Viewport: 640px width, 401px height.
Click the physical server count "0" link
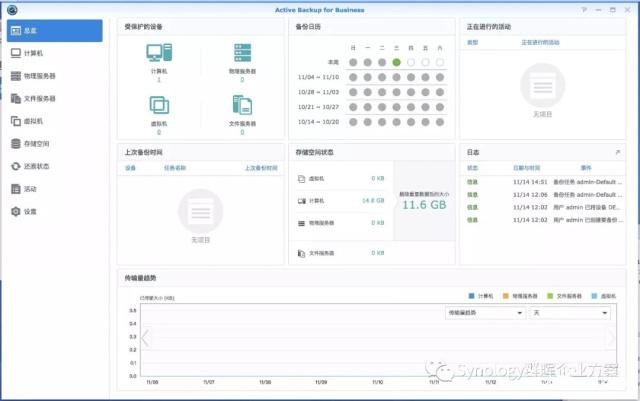[x=242, y=80]
